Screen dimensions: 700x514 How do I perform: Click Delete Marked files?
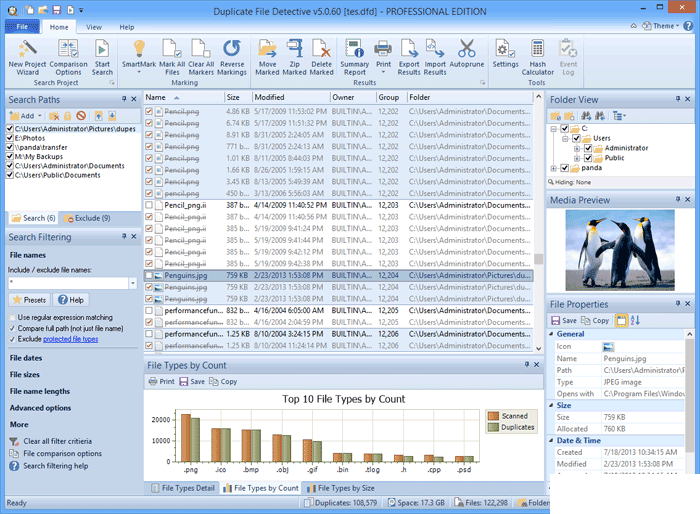[x=321, y=57]
